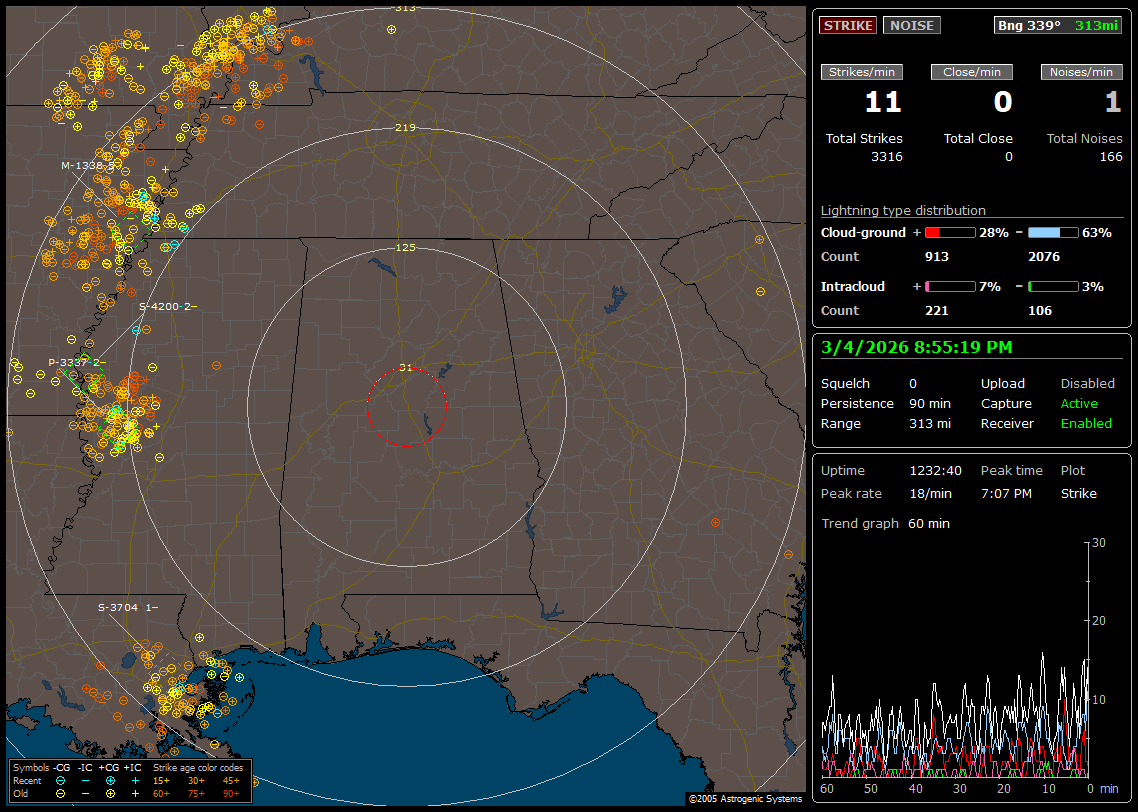Click the old +CG yellow symbol in the legend

[x=110, y=793]
